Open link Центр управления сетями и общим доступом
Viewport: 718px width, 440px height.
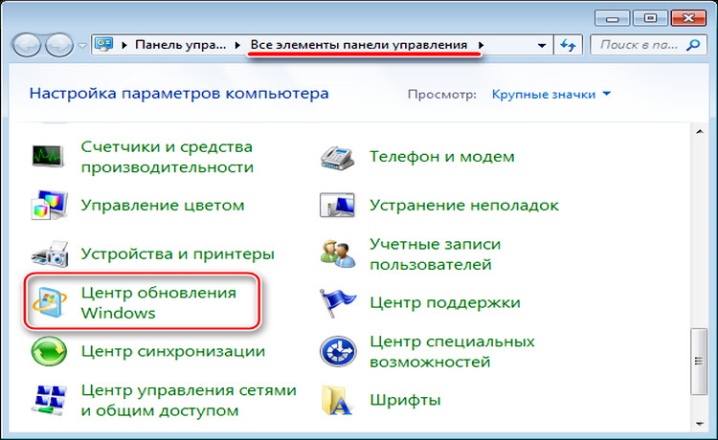click(189, 400)
